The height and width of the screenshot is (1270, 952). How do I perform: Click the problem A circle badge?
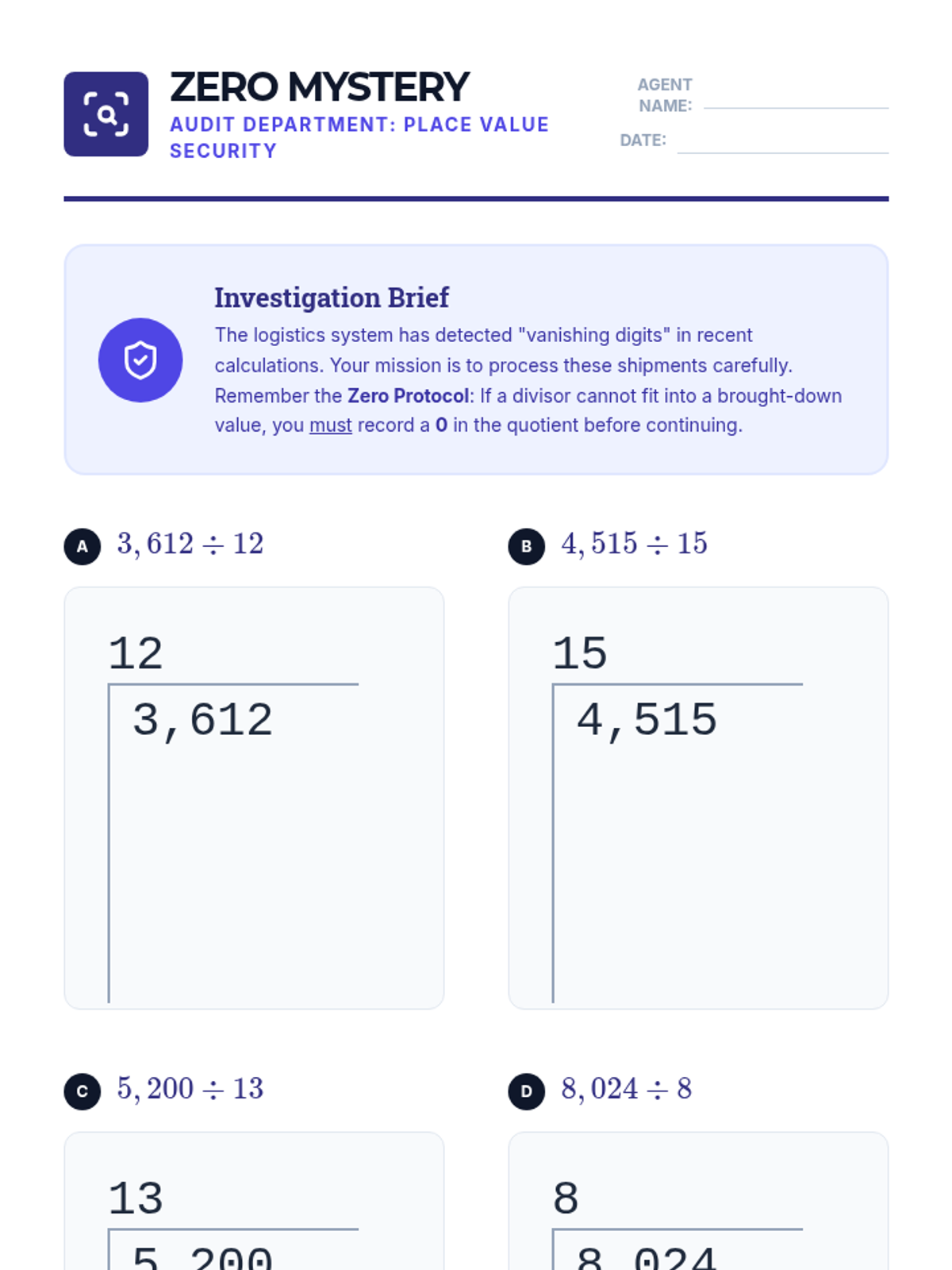coord(82,546)
